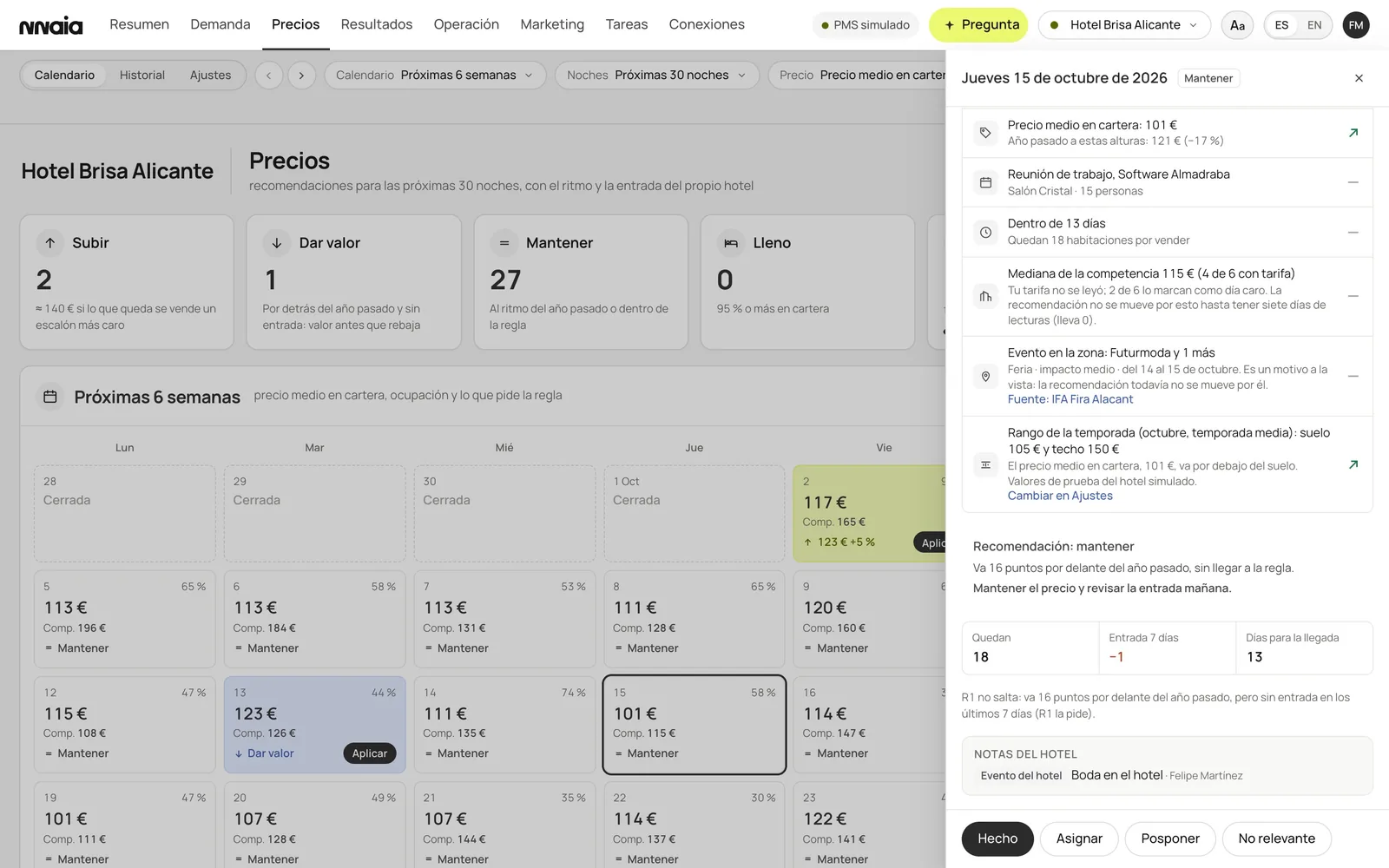Open Noches Próximas 30 noches dropdown
Screen dimensions: 1389x868
(657, 76)
